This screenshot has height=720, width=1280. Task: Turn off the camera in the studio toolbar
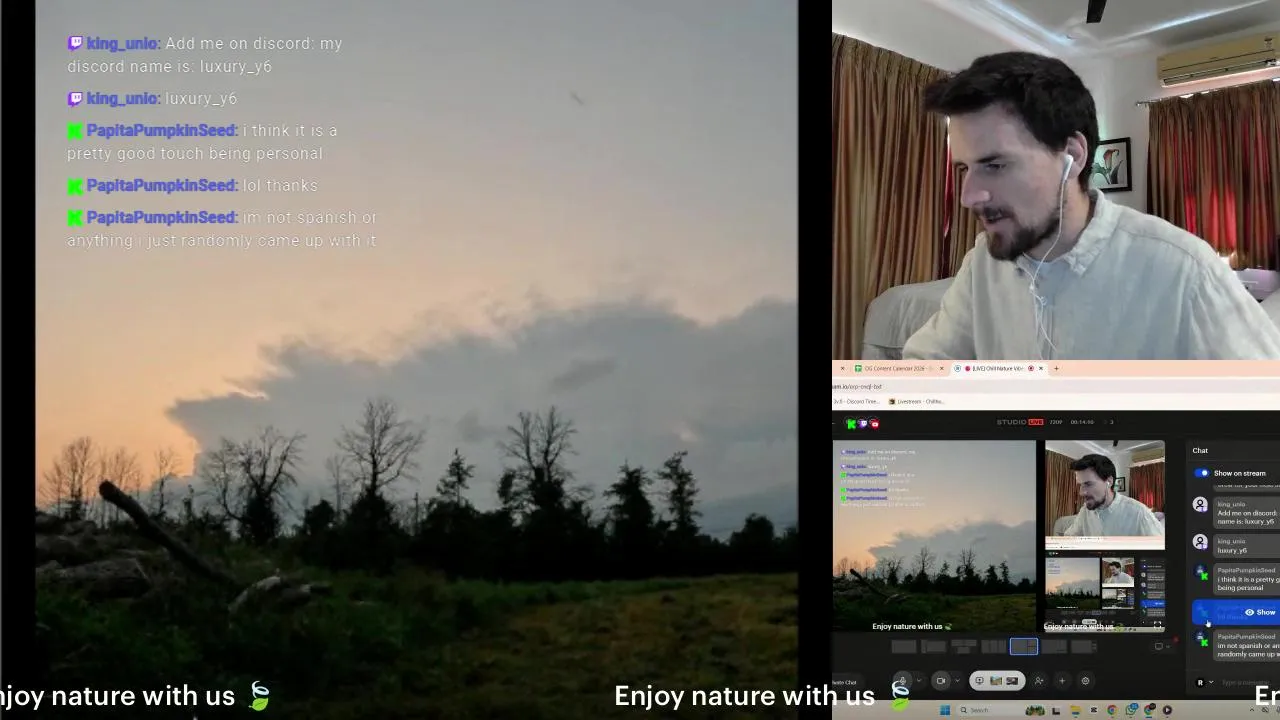[941, 681]
